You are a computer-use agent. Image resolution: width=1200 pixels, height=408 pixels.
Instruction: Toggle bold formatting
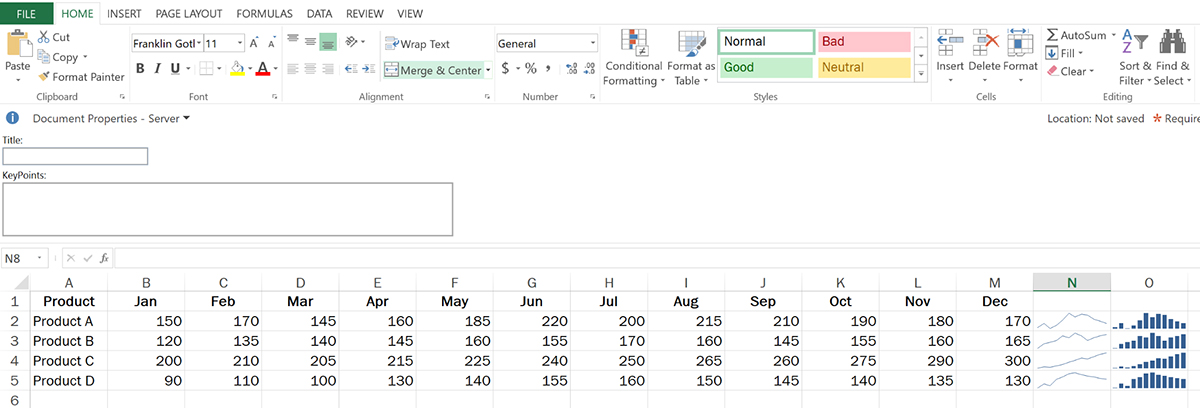(140, 69)
